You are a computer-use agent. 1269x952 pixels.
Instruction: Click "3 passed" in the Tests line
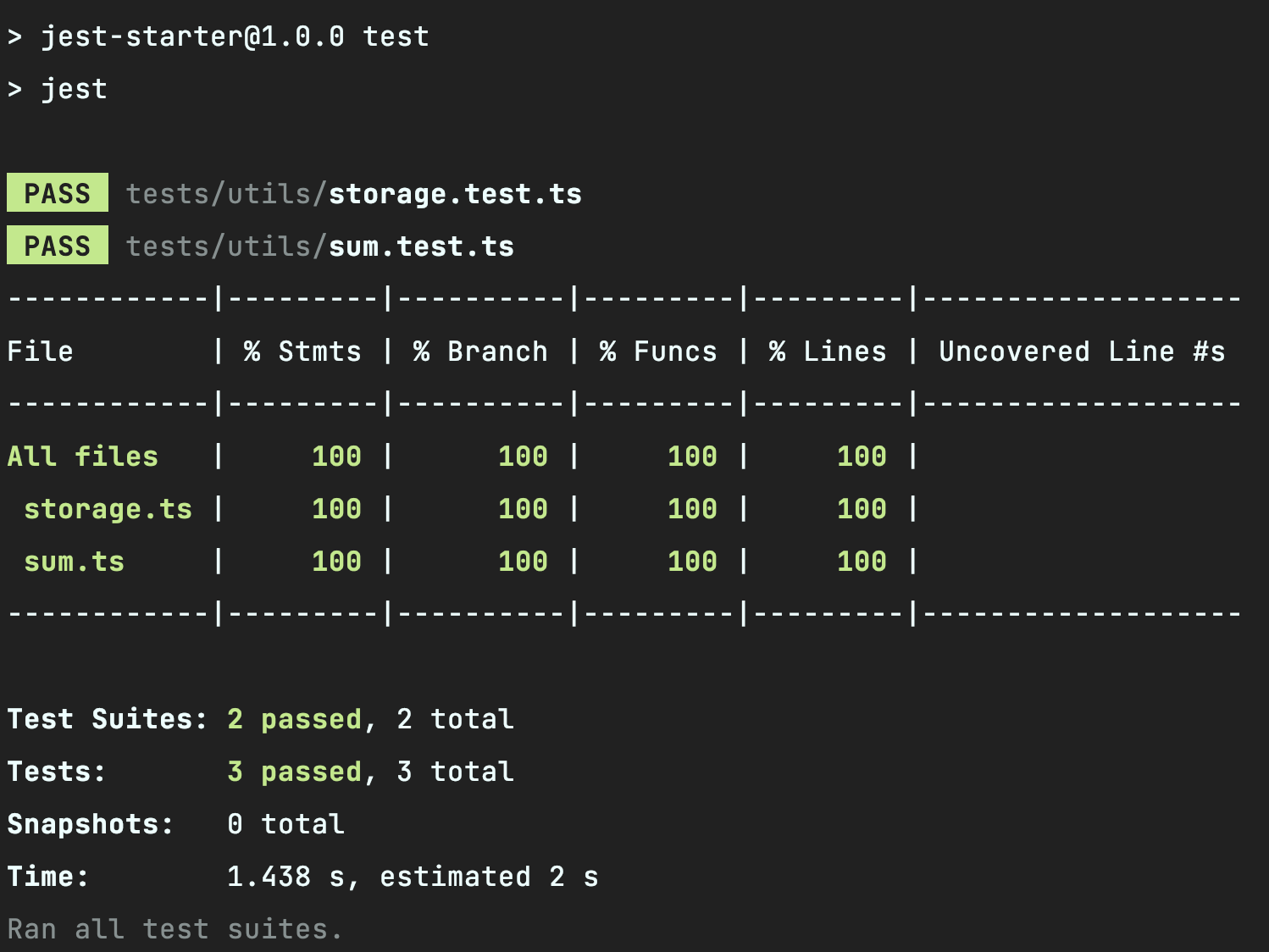[x=294, y=772]
